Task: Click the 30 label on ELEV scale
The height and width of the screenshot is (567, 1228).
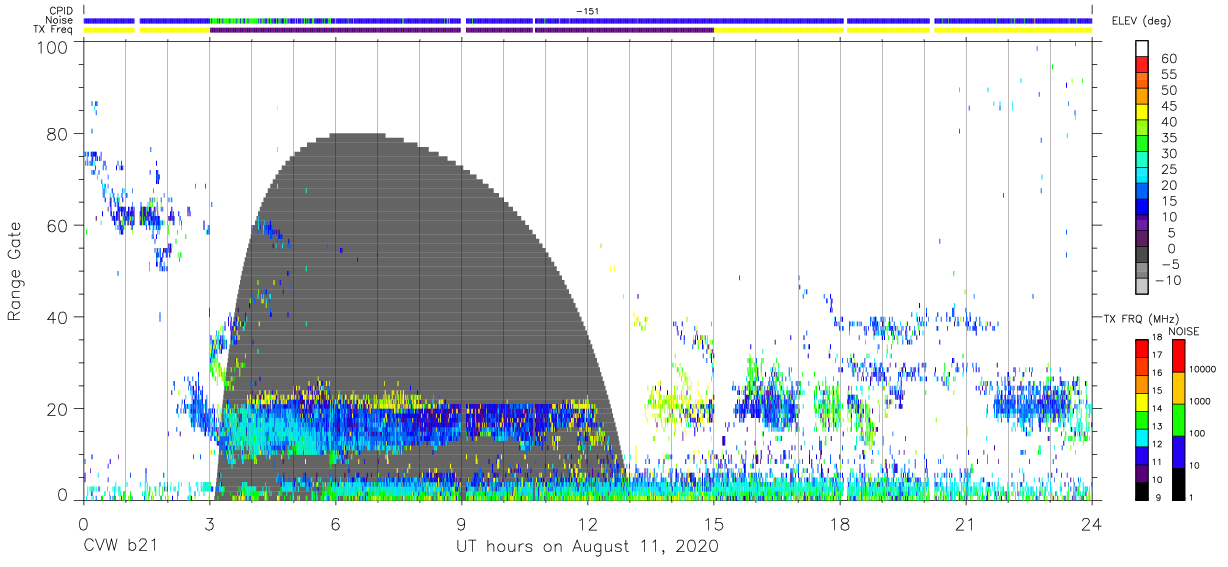Action: tap(1169, 154)
